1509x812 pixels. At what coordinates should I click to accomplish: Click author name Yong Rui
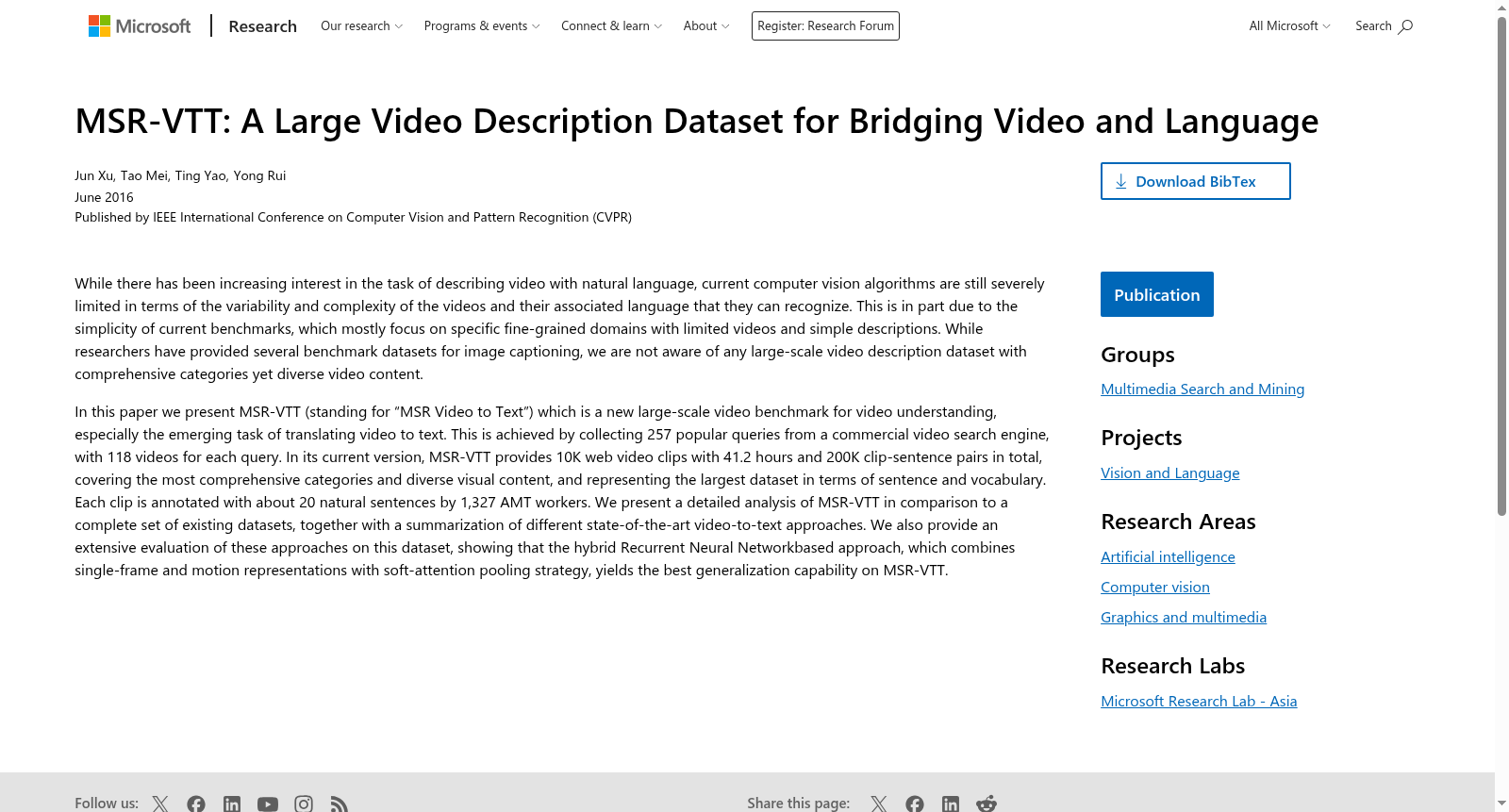pyautogui.click(x=259, y=175)
